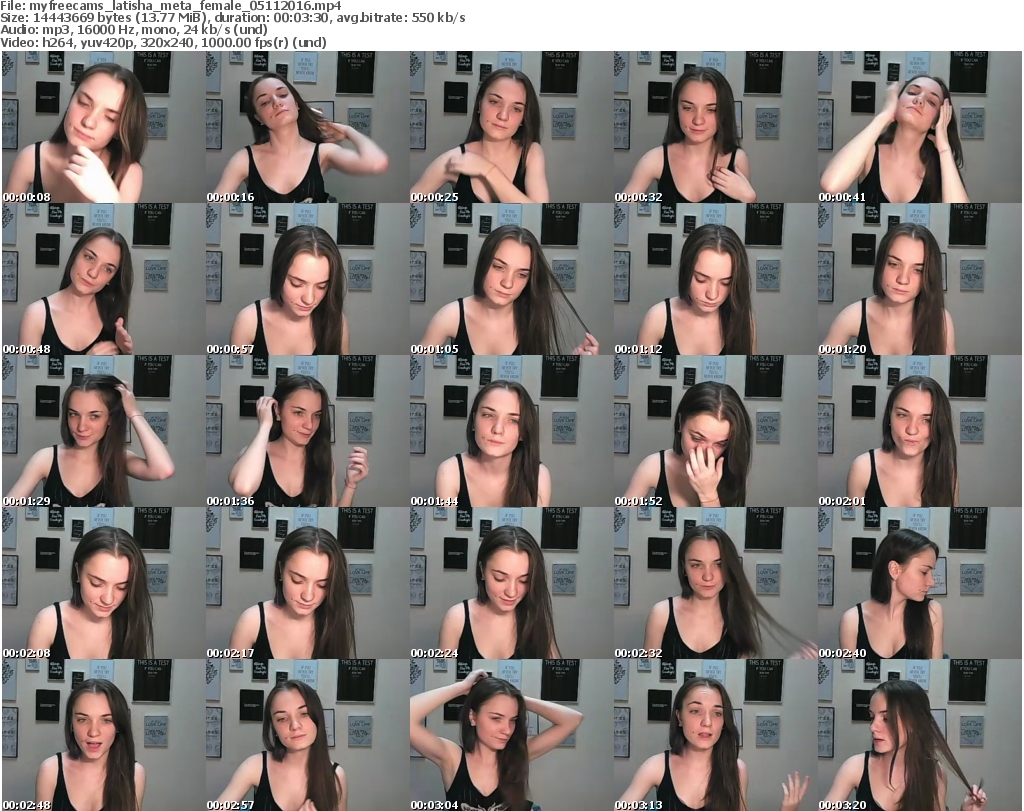Select the frame at 00:02:40

pos(919,583)
